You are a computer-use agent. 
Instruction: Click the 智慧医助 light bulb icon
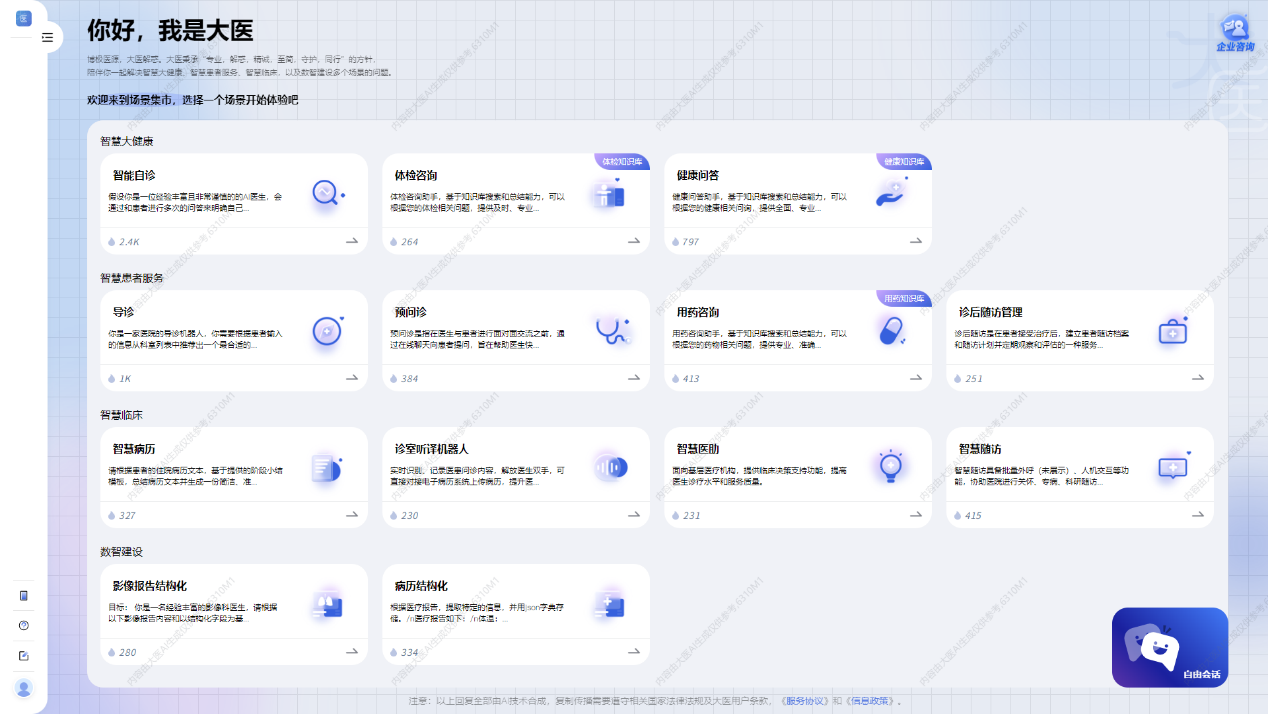(890, 466)
